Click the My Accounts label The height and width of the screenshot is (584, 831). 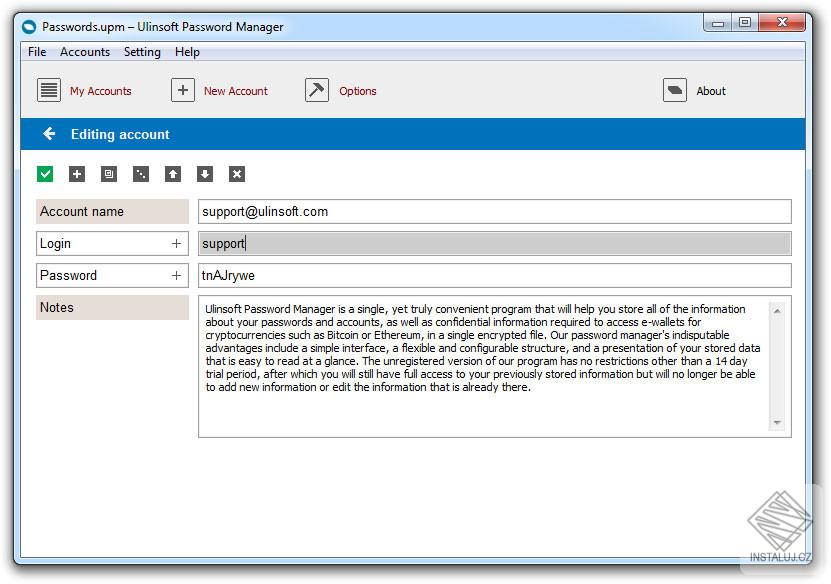click(101, 91)
